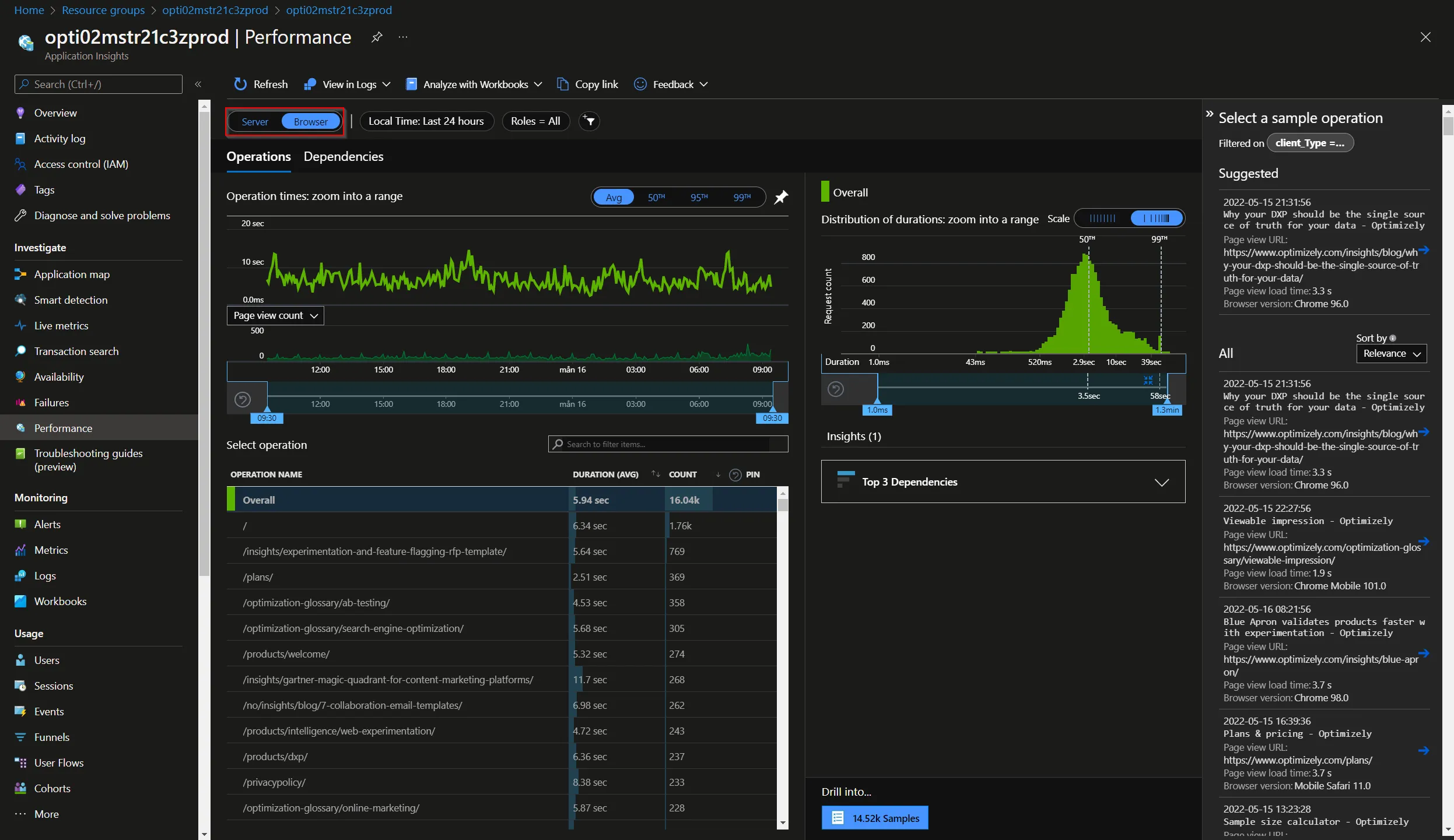Open Availability in sidebar
The height and width of the screenshot is (840, 1454).
tap(59, 377)
